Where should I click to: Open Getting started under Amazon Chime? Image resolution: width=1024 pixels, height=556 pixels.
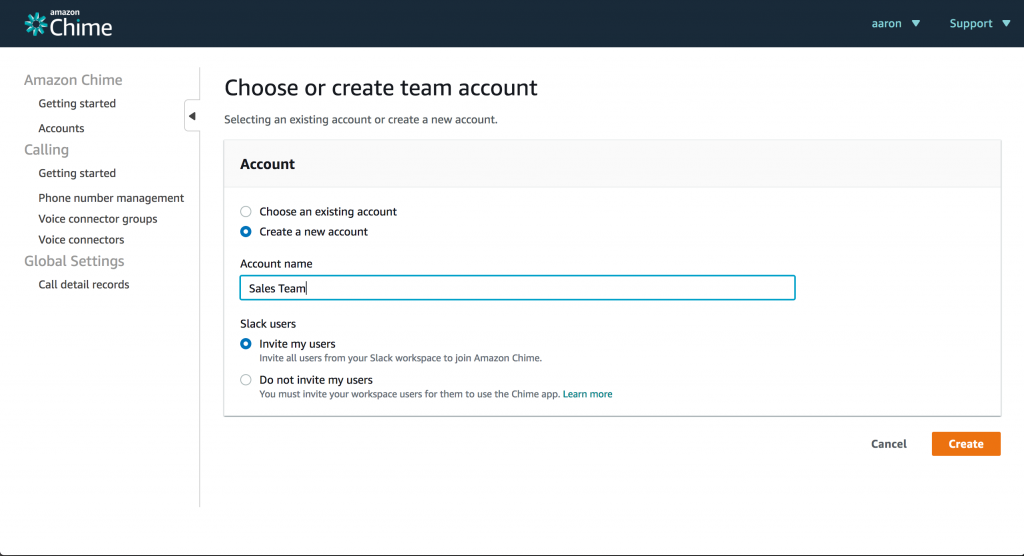coord(77,103)
